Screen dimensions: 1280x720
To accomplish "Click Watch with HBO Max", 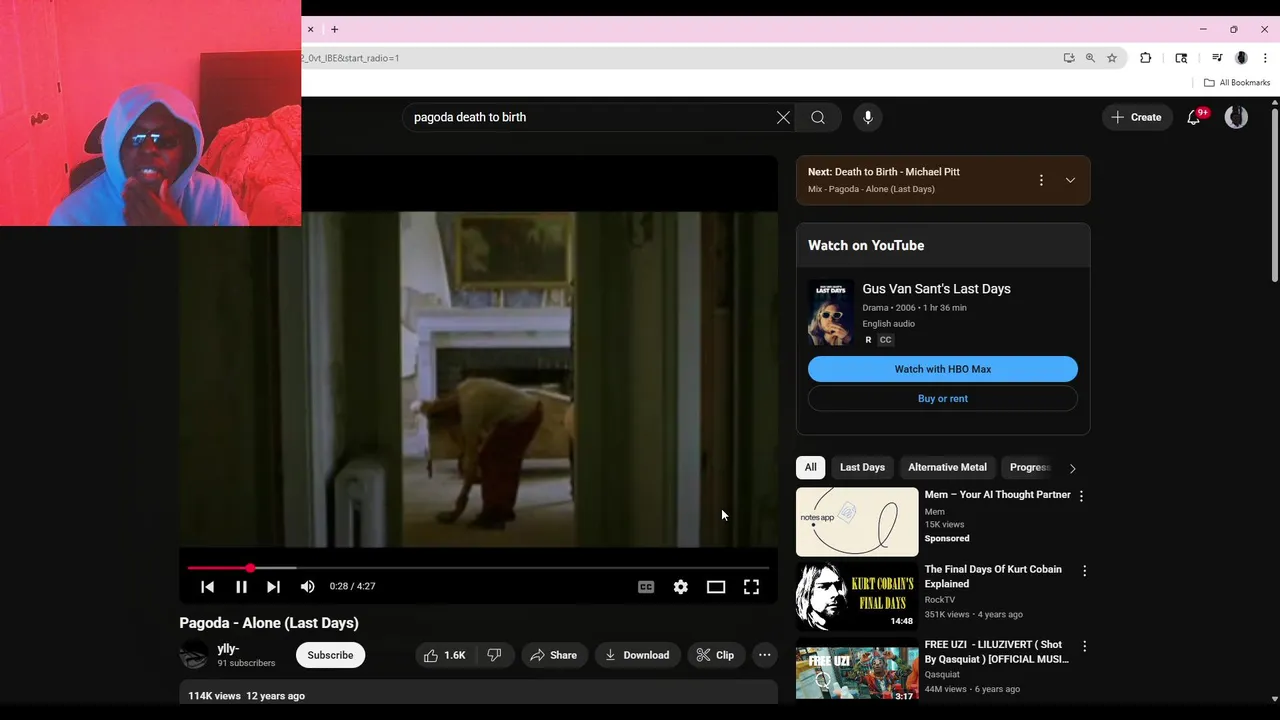I will (943, 369).
